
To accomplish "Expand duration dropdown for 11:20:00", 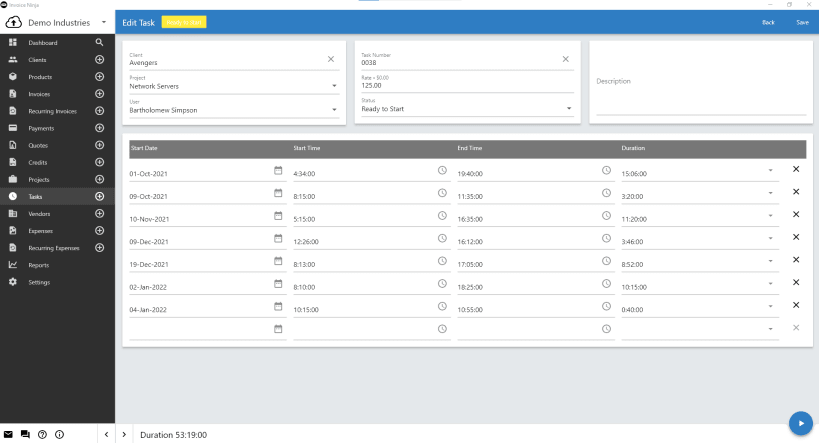I will [x=770, y=216].
